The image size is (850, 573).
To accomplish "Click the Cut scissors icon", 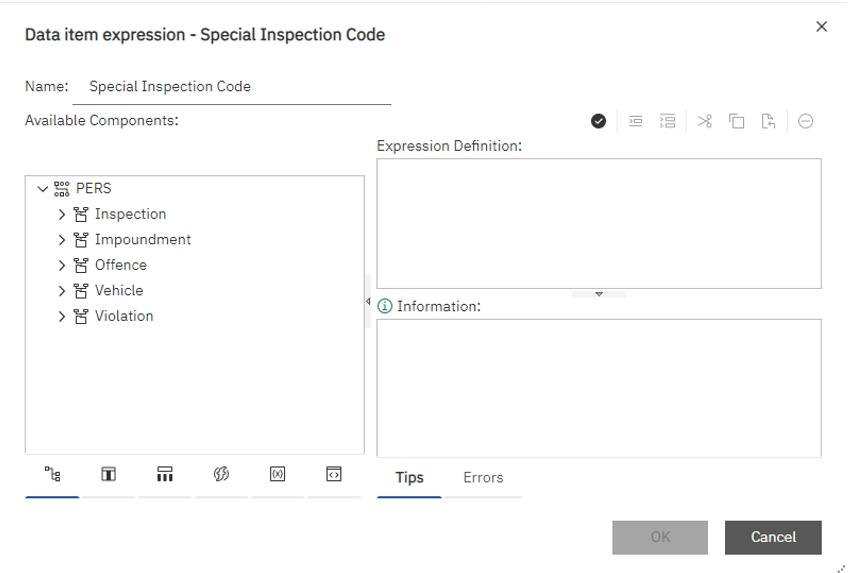I will pos(704,121).
